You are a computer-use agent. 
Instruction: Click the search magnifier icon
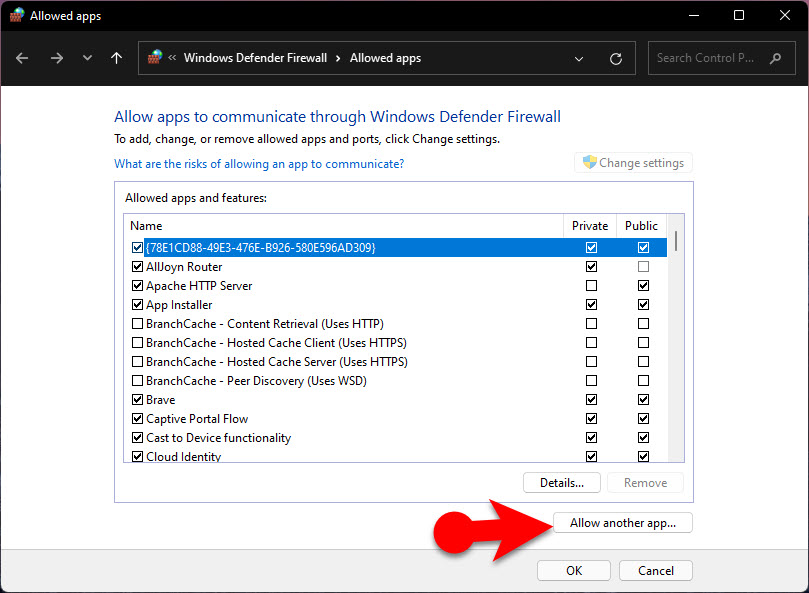pyautogui.click(x=775, y=58)
